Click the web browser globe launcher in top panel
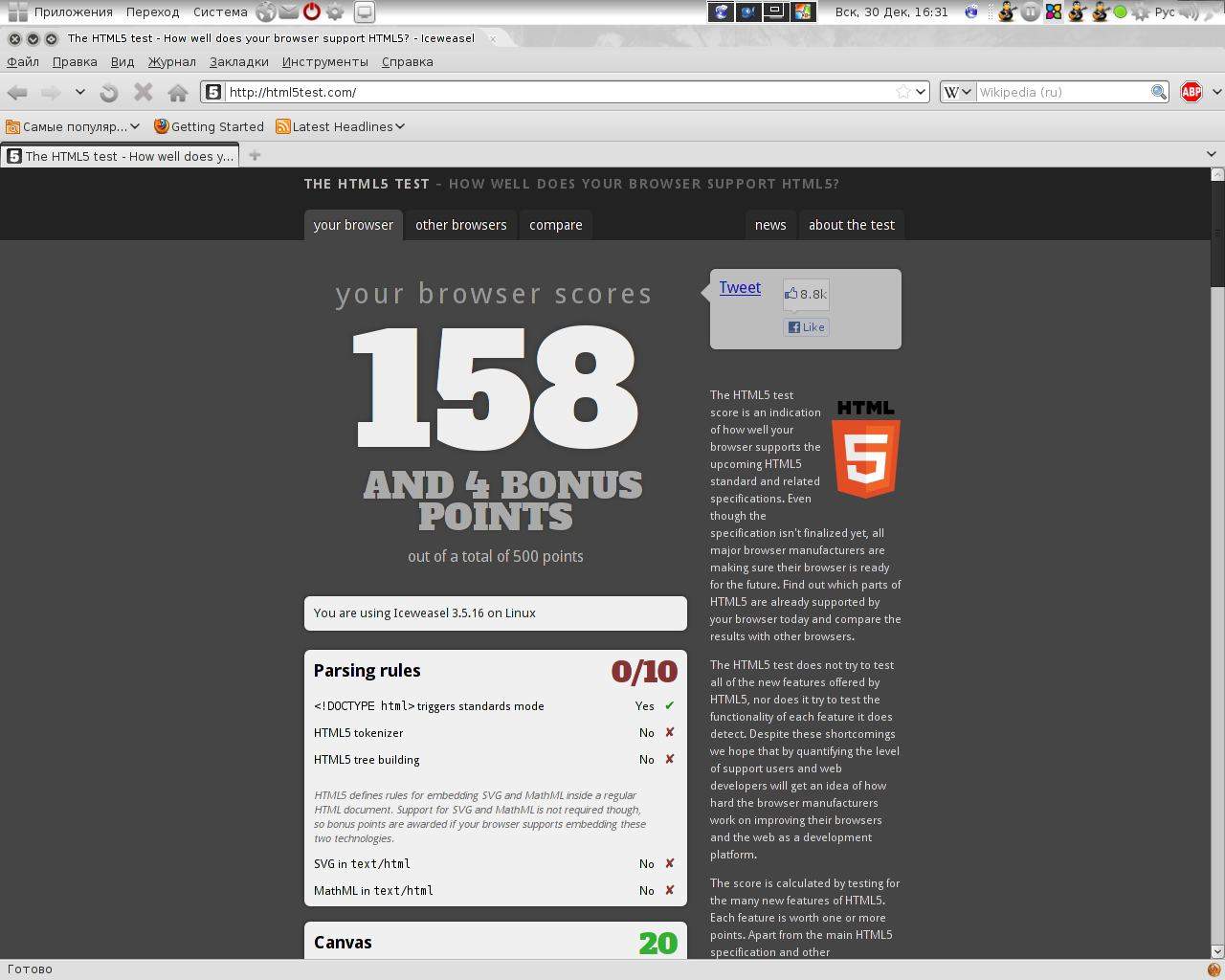The height and width of the screenshot is (980, 1225). click(266, 11)
